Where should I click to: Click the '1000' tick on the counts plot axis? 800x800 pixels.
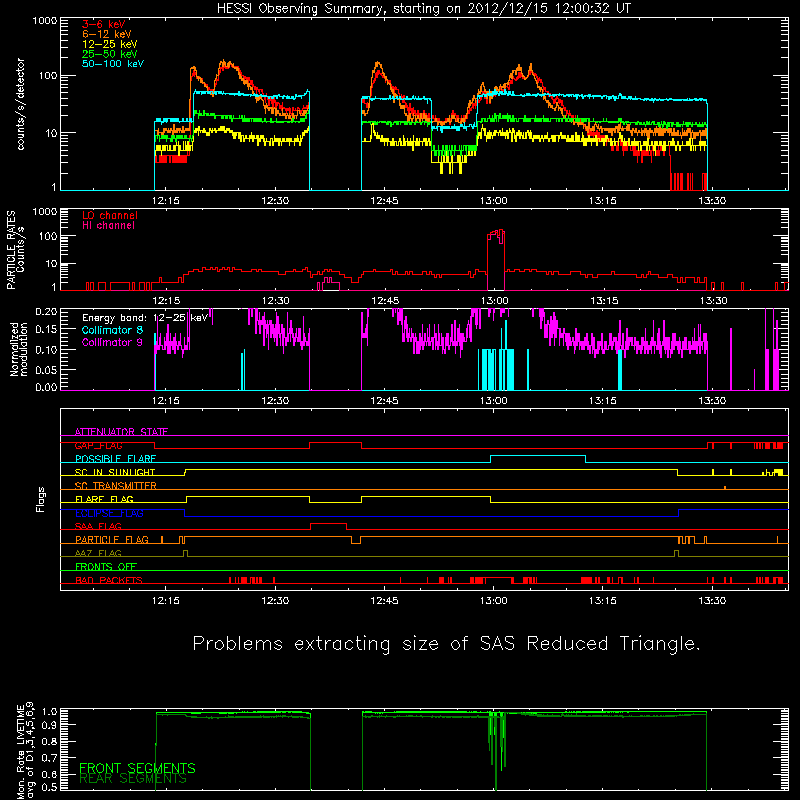click(x=45, y=21)
